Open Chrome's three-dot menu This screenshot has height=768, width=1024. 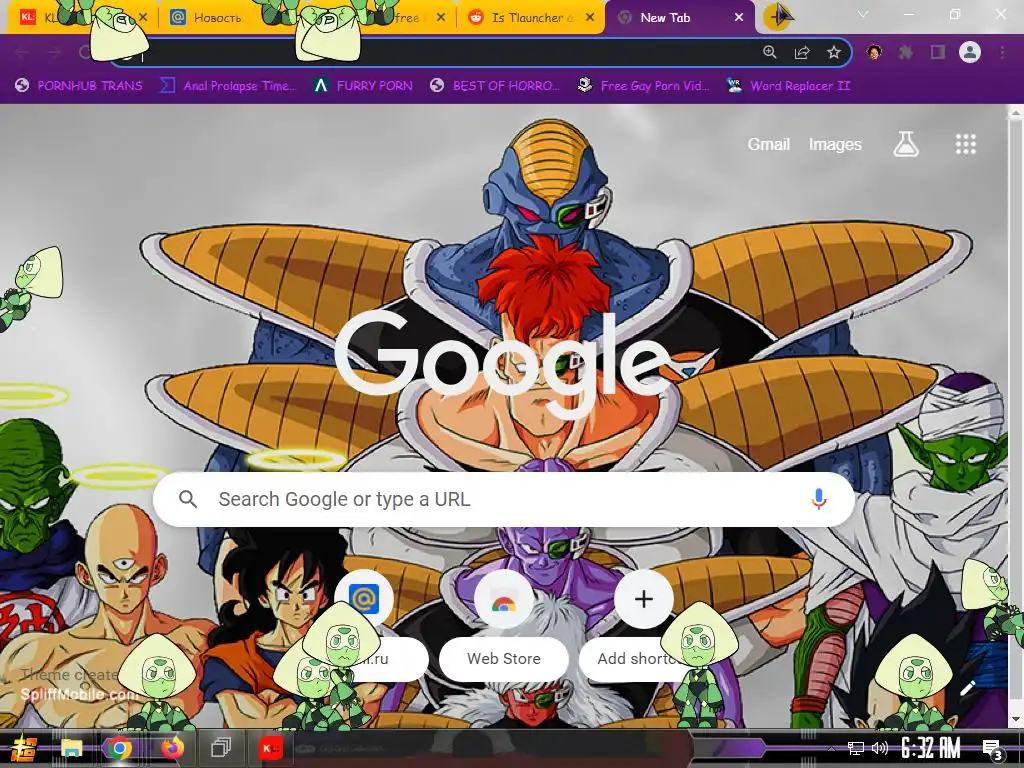[1002, 53]
